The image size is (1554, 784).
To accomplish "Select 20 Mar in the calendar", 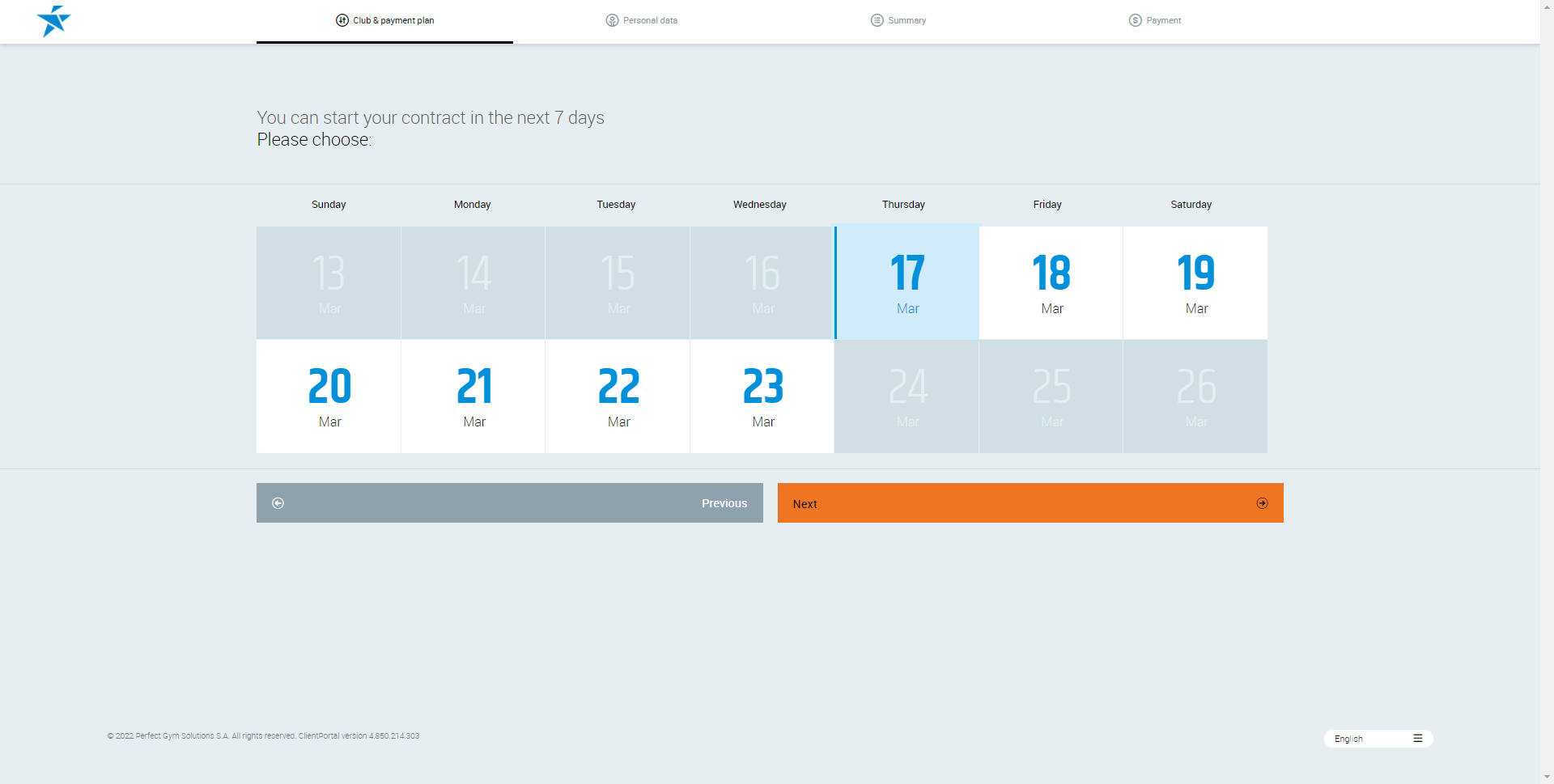I will pyautogui.click(x=329, y=396).
